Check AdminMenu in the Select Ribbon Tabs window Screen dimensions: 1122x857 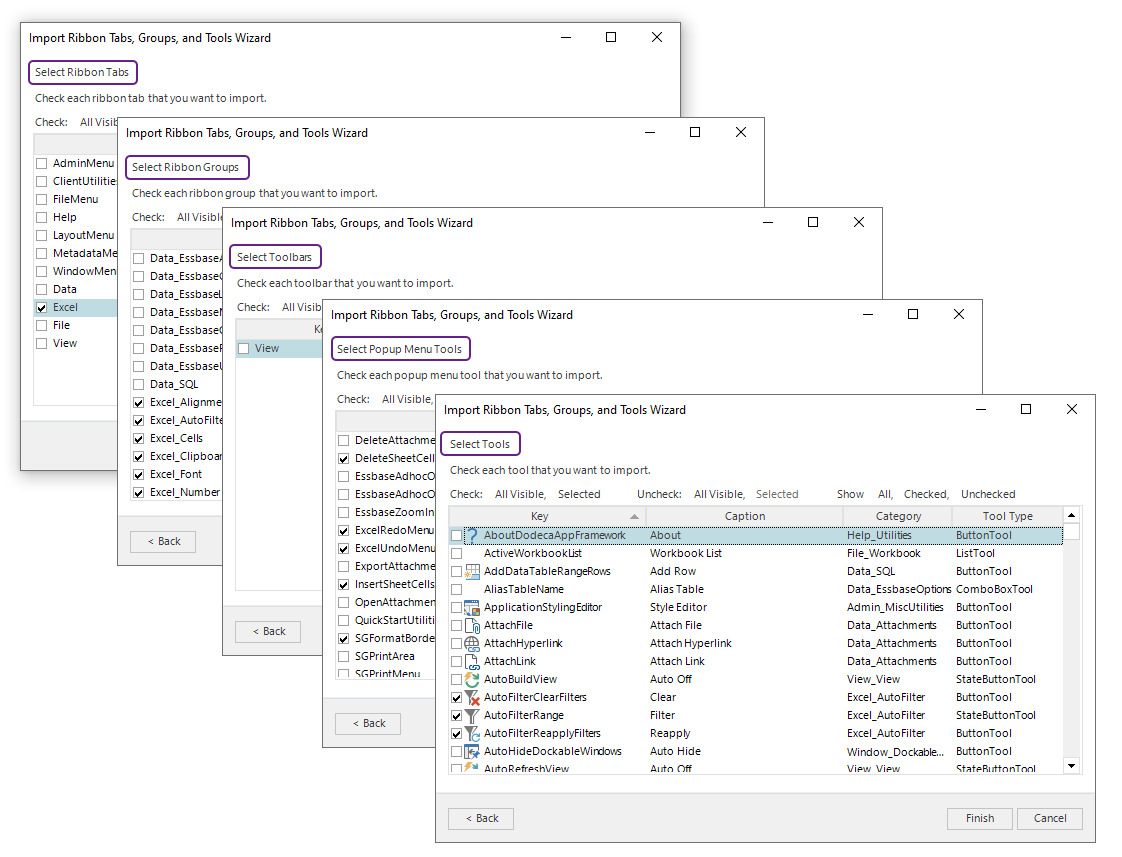42,163
